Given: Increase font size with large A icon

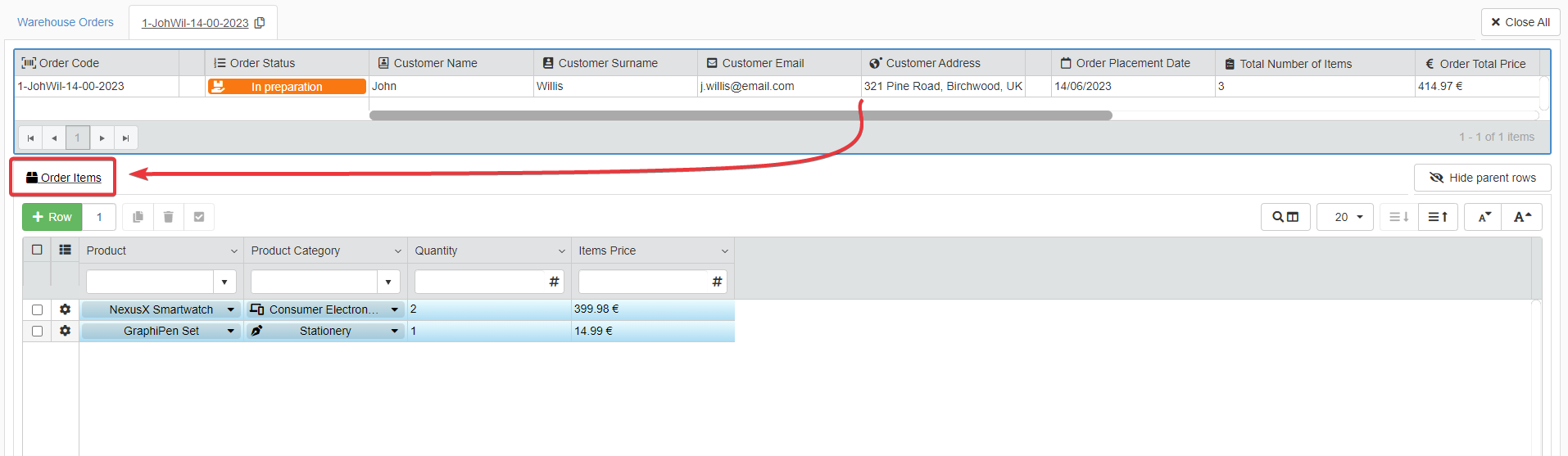Looking at the screenshot, I should click(x=1521, y=217).
